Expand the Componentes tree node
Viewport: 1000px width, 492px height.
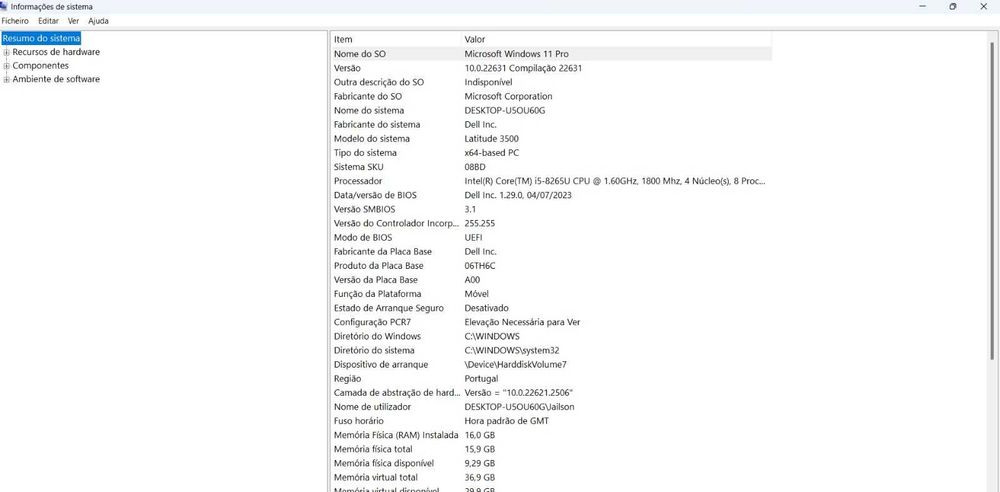[7, 66]
